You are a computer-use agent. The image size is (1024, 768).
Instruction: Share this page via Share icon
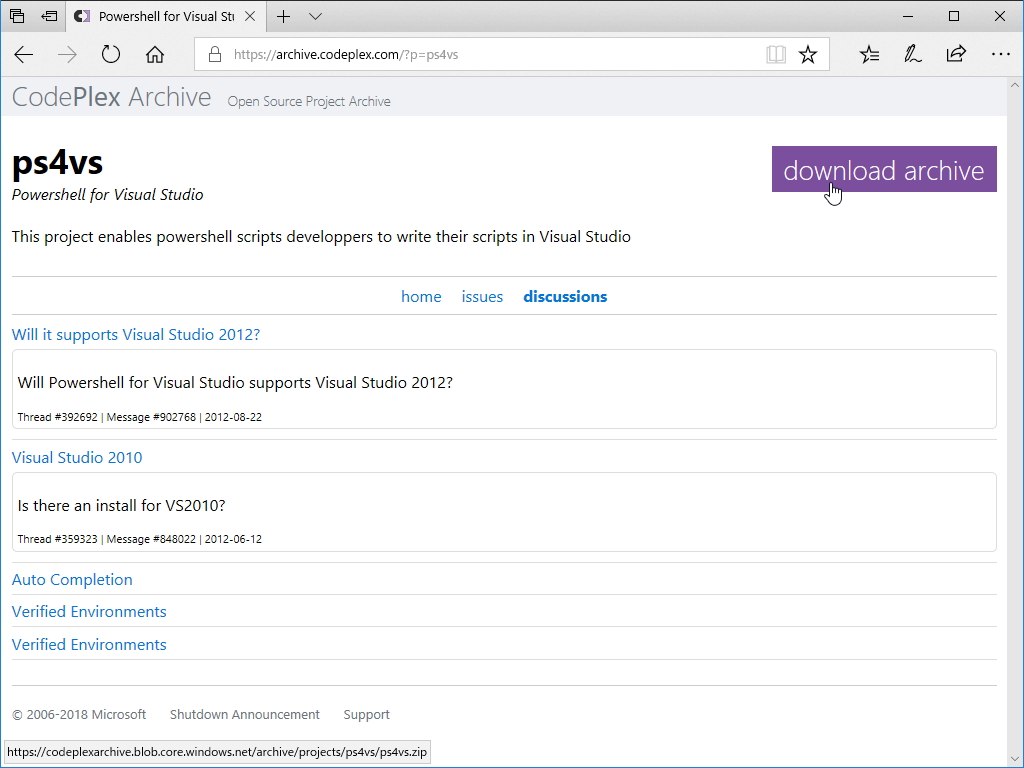956,55
